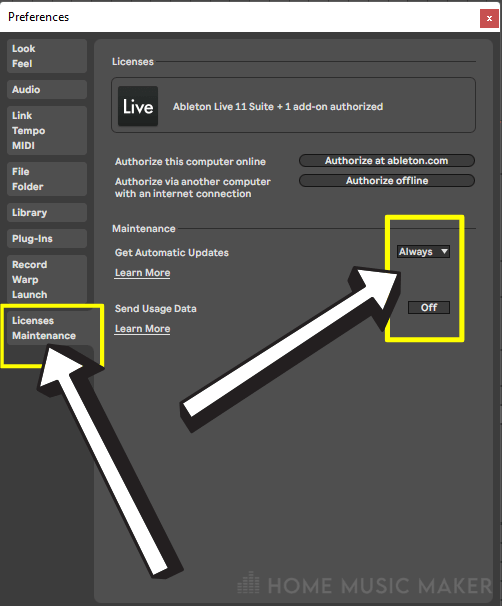This screenshot has width=502, height=606.
Task: Open the Link Tempo MIDI tab
Action: pos(47,131)
